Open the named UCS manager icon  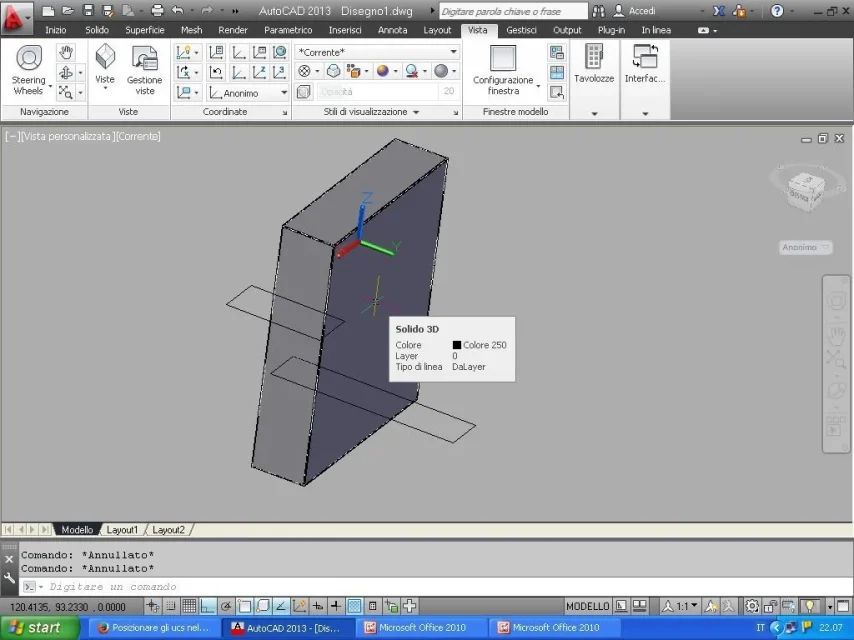[216, 52]
